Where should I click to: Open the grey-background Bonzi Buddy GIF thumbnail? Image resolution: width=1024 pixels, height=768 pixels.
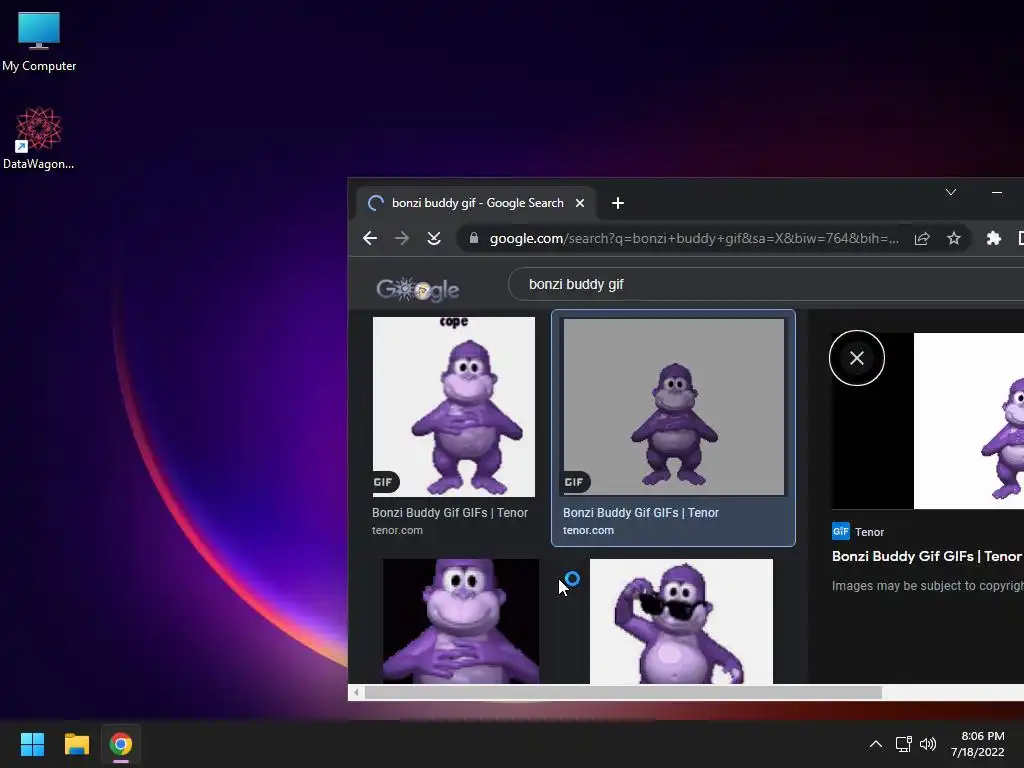[x=674, y=407]
